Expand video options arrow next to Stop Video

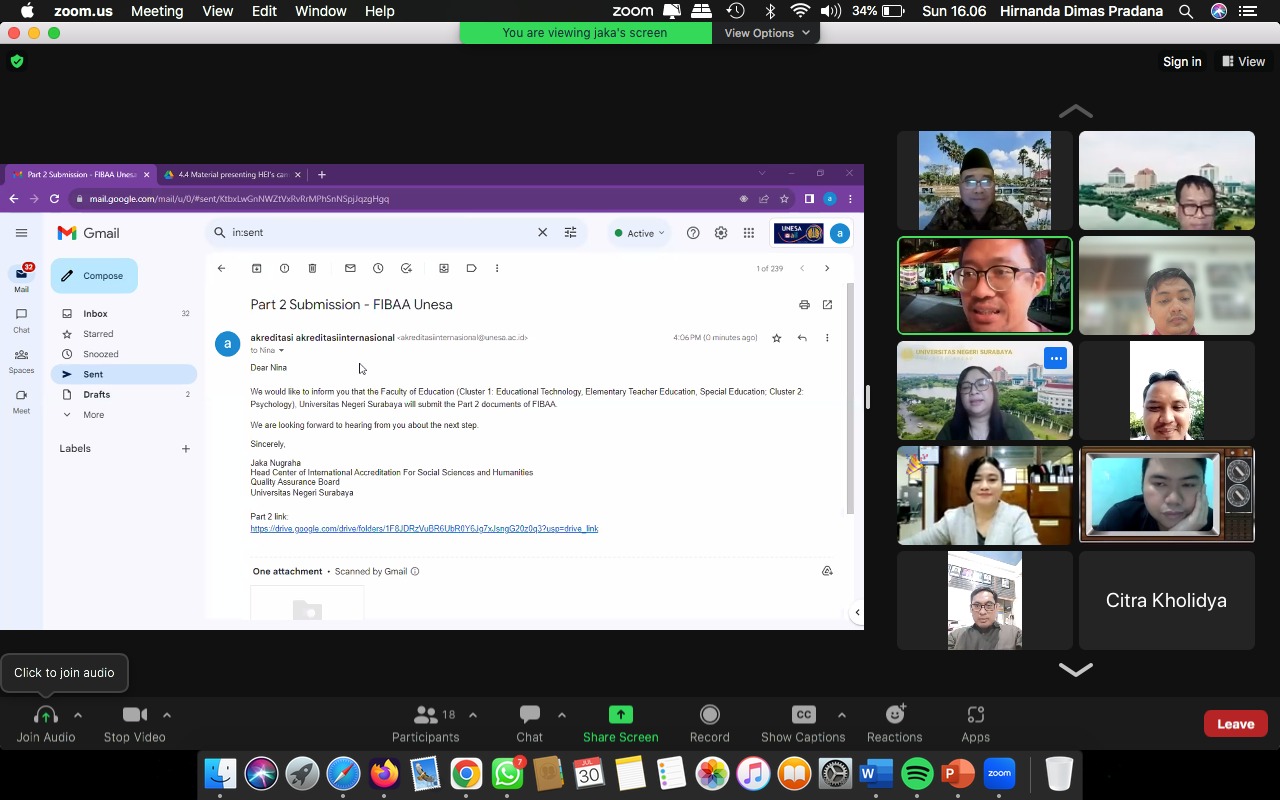pos(167,715)
